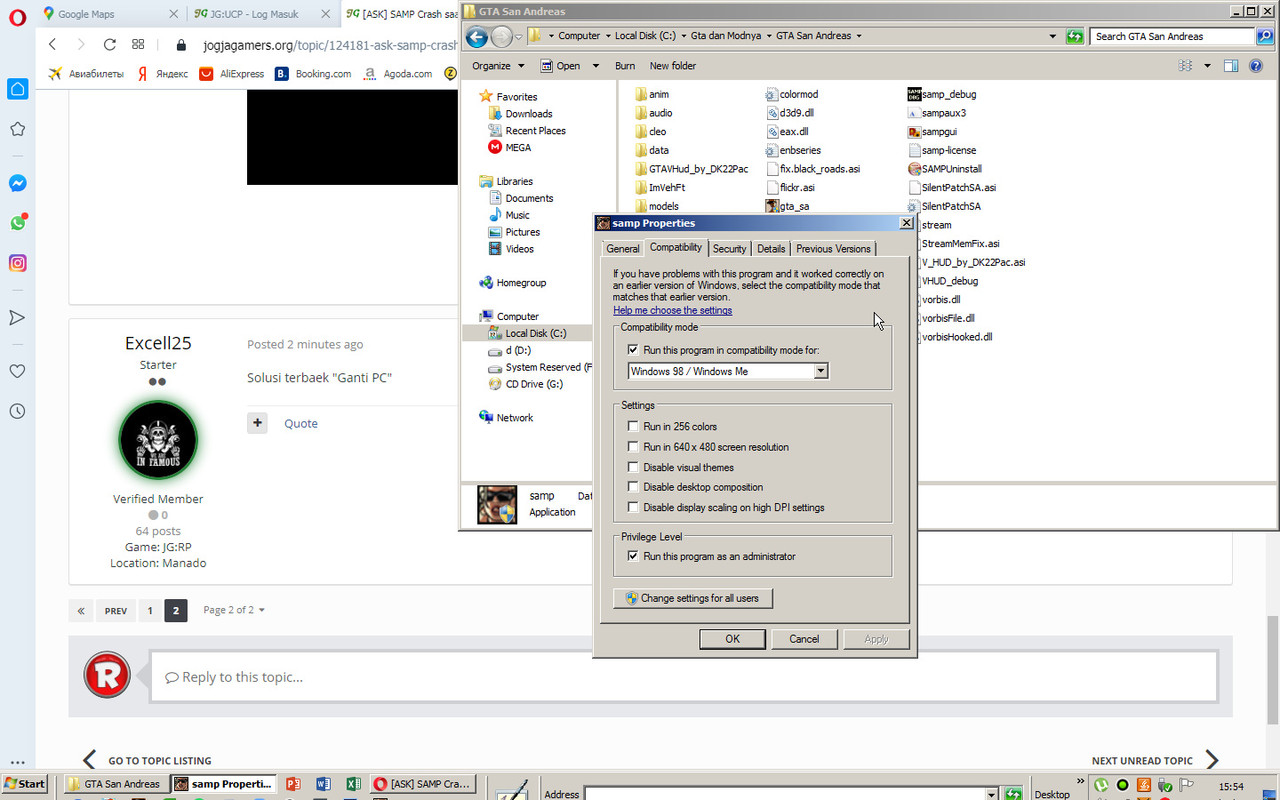
Task: Open Instagram in the Opera sidebar
Action: coord(17,263)
